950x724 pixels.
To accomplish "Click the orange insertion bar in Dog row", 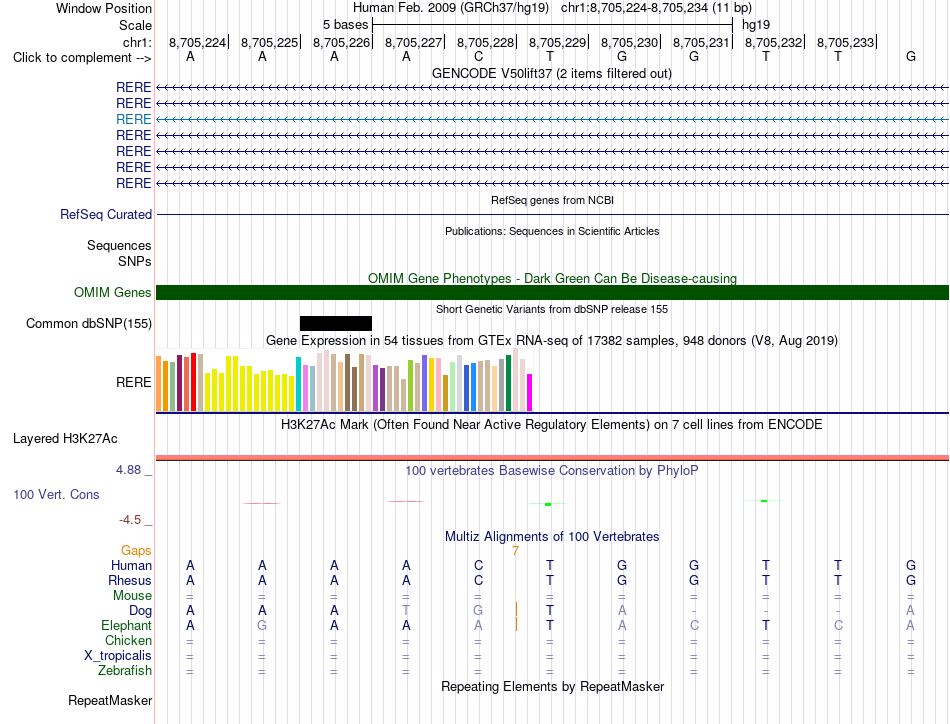I will coord(516,609).
